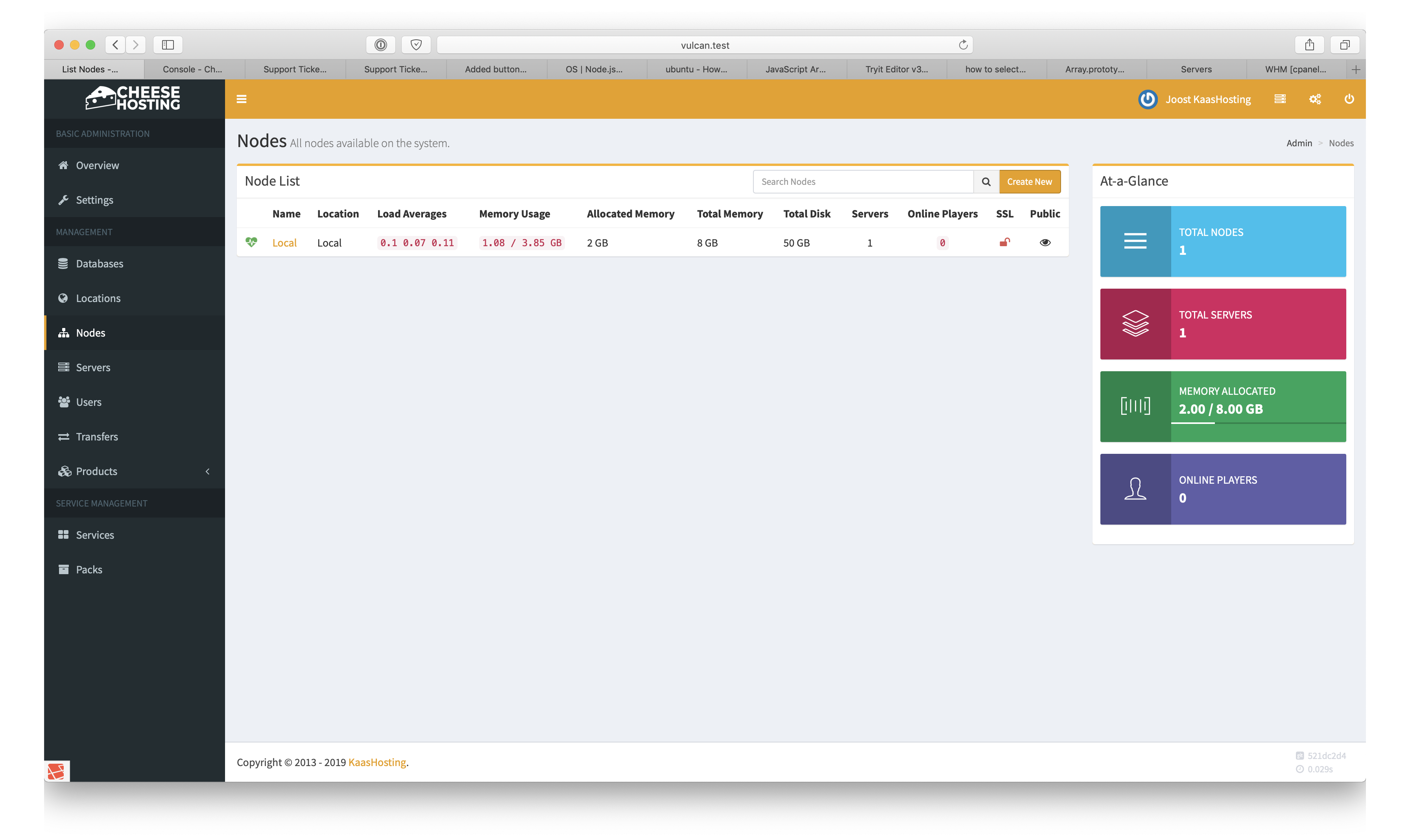The image size is (1410, 840).
Task: Click into the Search Nodes field
Action: 863,182
